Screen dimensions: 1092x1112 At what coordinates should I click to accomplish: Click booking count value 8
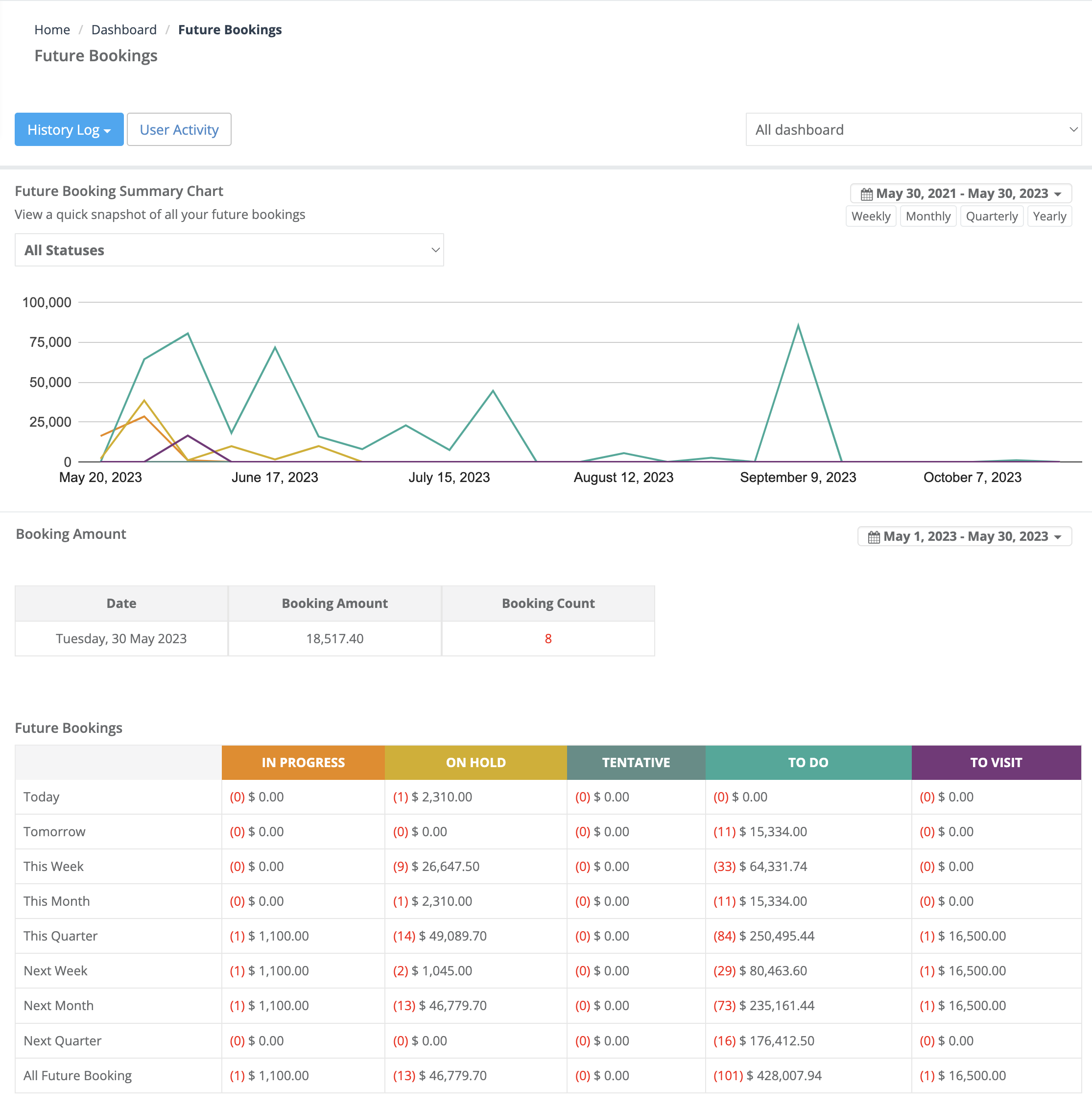pyautogui.click(x=548, y=639)
